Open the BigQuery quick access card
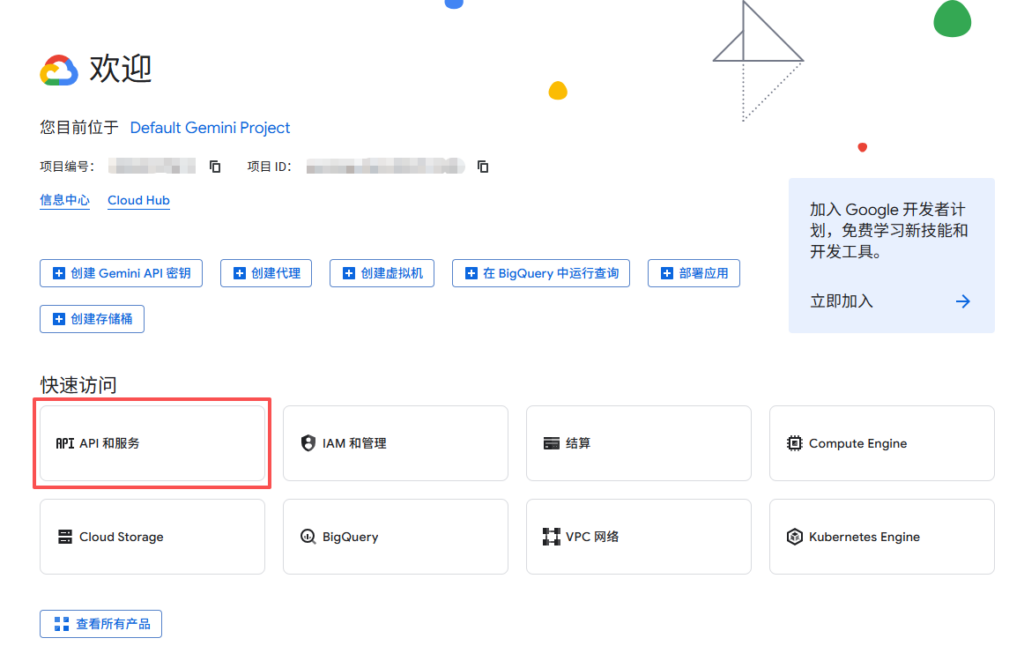Image resolution: width=1024 pixels, height=653 pixels. 395,537
